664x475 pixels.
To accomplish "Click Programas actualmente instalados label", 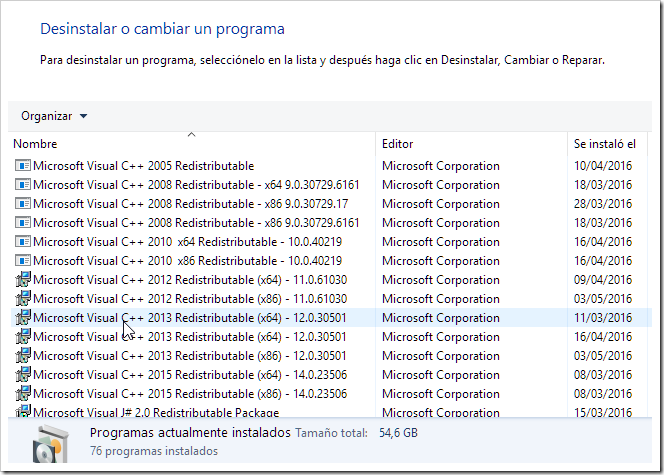I will tap(190, 433).
